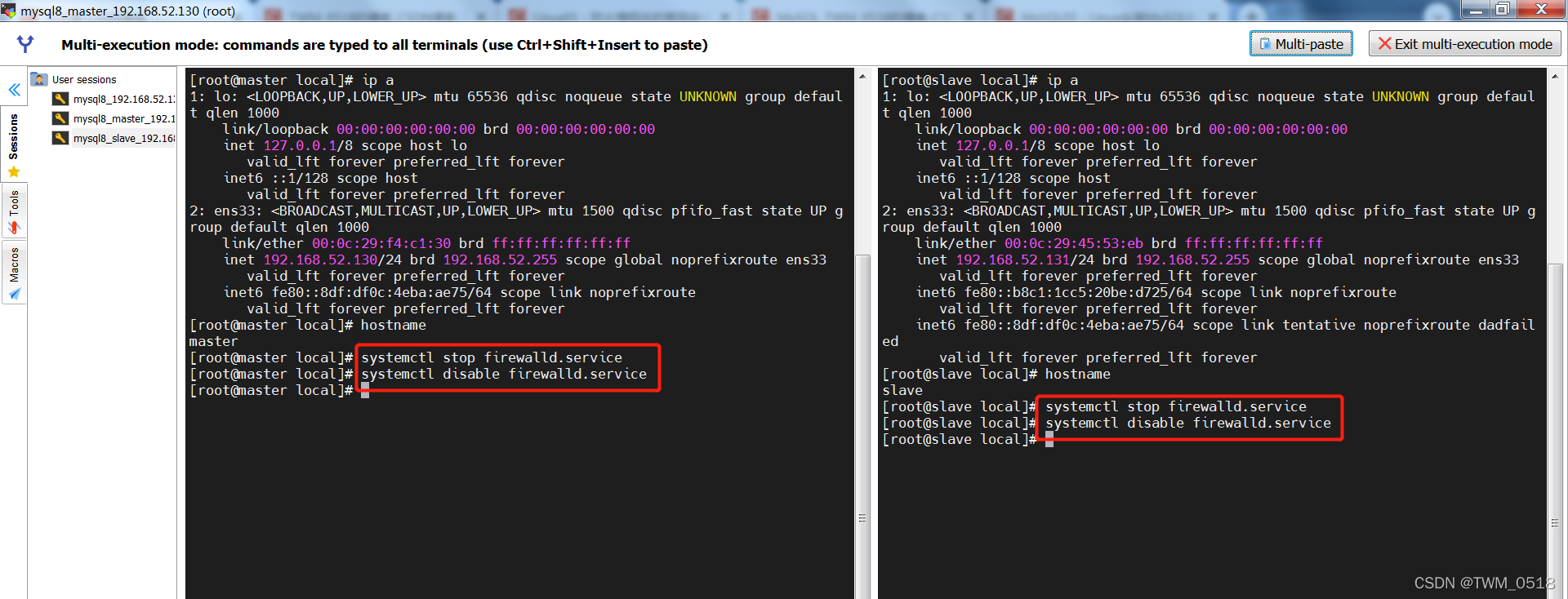Open the mysql8_192.168.52.1 session
The height and width of the screenshot is (599, 1568).
pyautogui.click(x=123, y=99)
